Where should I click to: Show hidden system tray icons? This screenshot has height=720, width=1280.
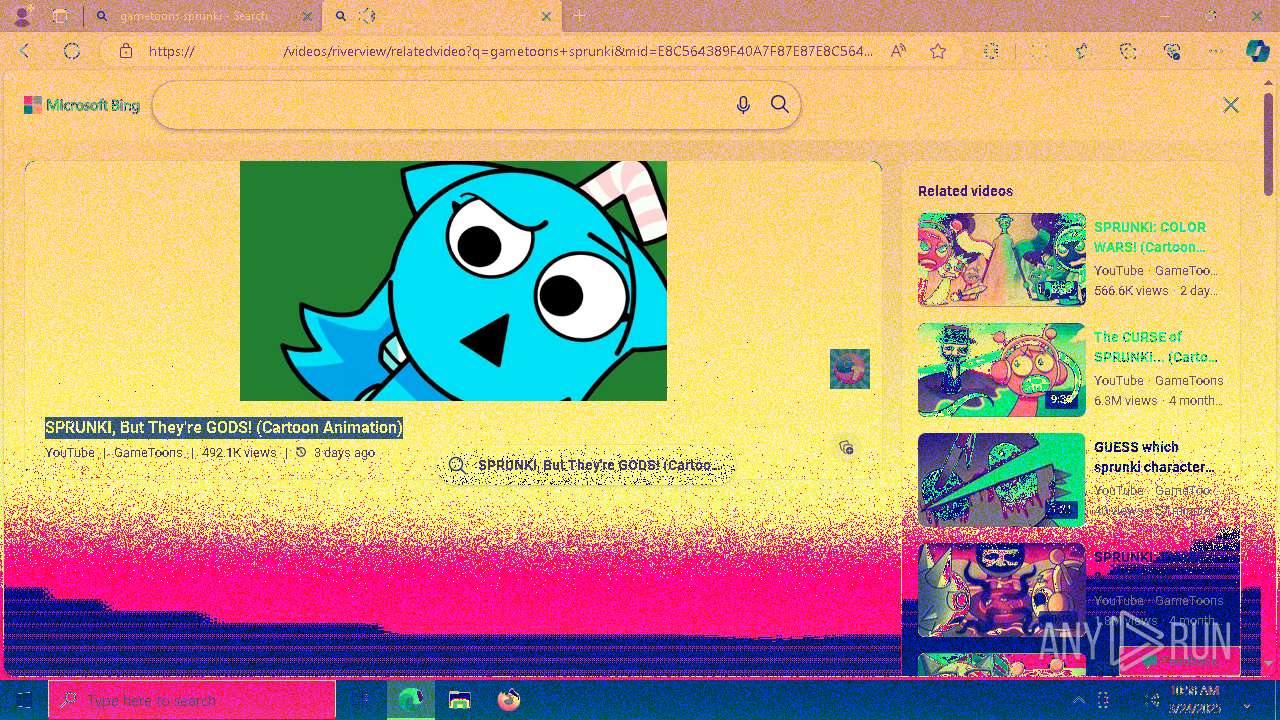click(x=1078, y=700)
